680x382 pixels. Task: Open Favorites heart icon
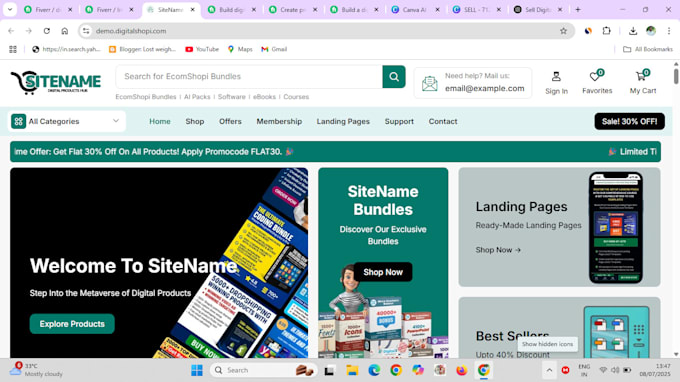click(x=595, y=76)
